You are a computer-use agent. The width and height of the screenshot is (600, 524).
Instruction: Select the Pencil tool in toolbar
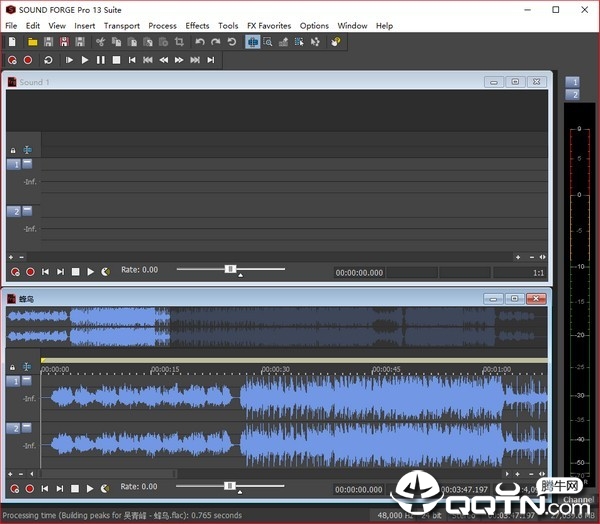(x=284, y=42)
